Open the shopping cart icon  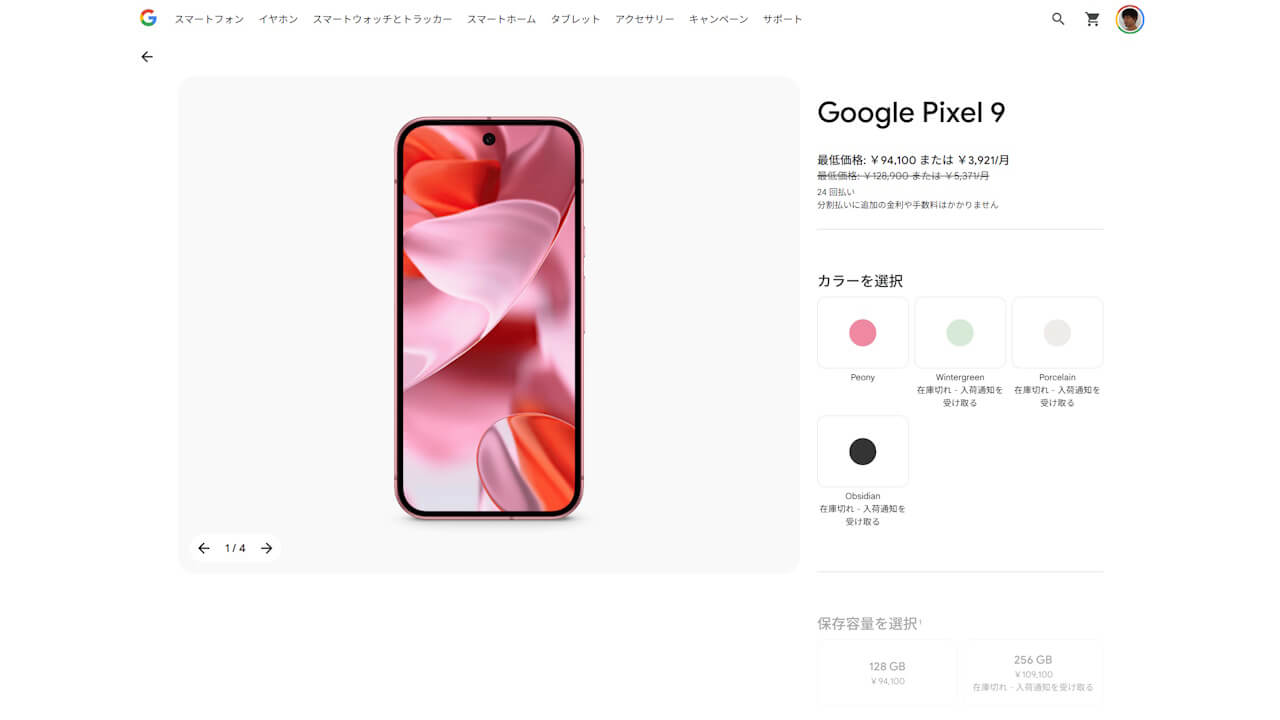click(1092, 19)
